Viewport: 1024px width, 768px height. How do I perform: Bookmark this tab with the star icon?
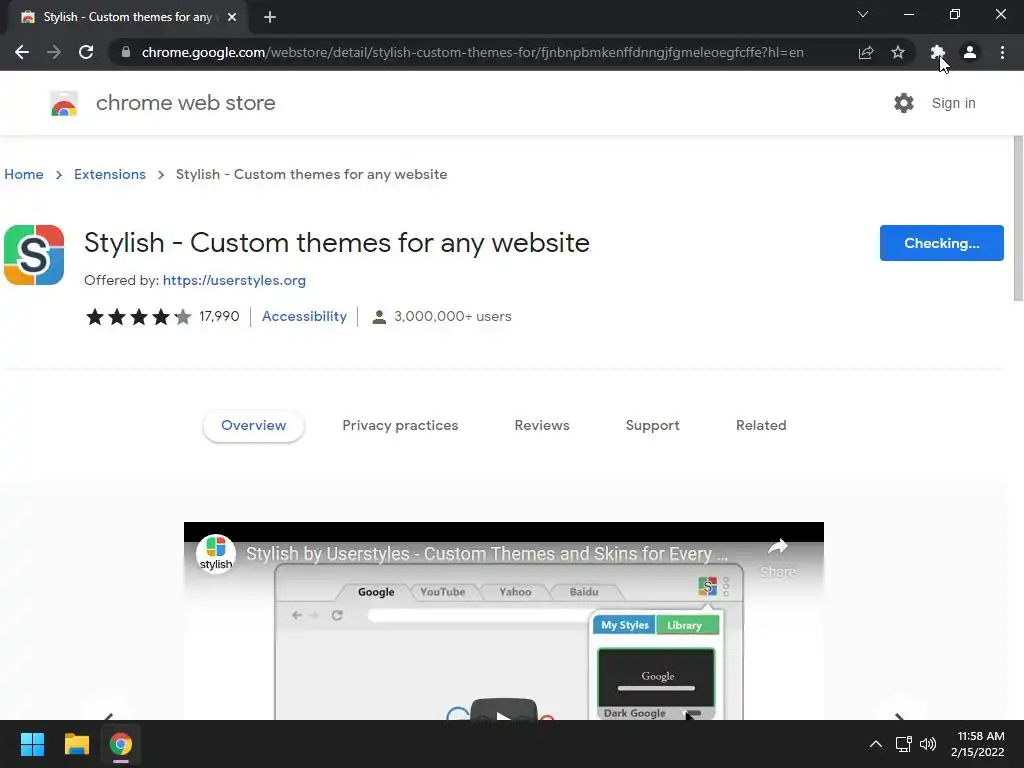[x=898, y=52]
